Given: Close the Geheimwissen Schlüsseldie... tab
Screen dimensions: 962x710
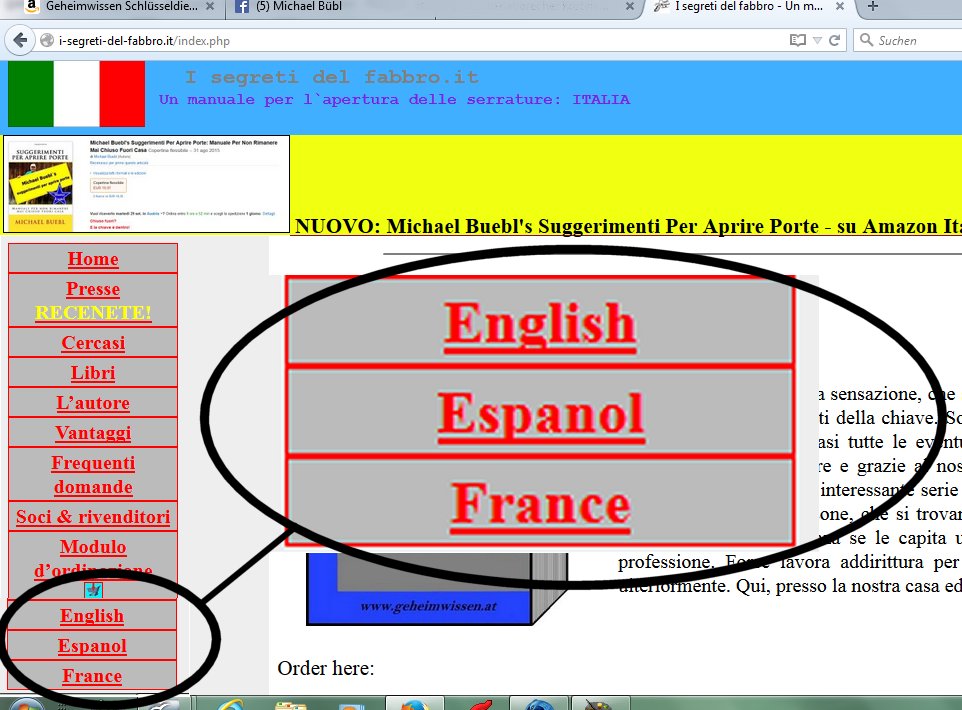Looking at the screenshot, I should pyautogui.click(x=210, y=6).
